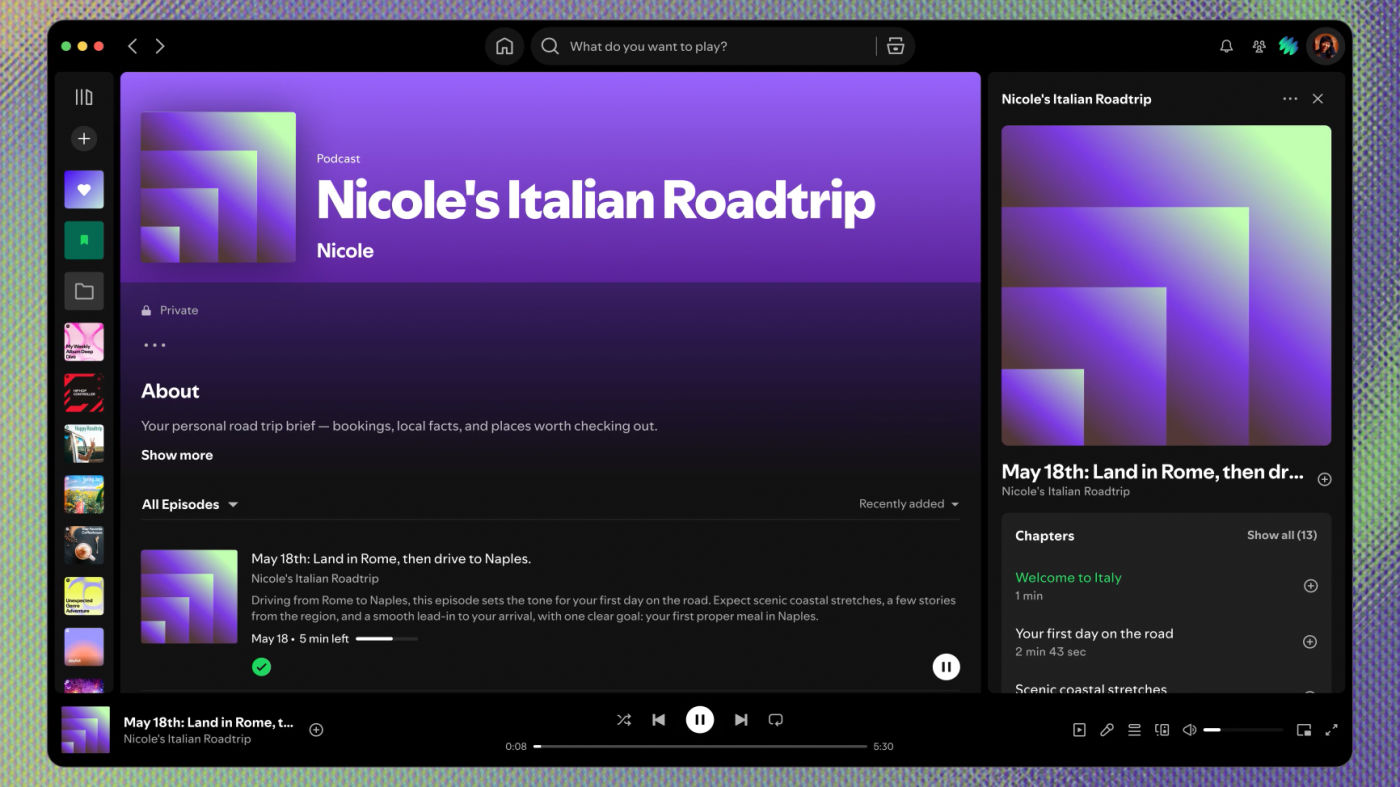The width and height of the screenshot is (1400, 787).
Task: Navigate forward with the right arrow
Action: tap(160, 46)
